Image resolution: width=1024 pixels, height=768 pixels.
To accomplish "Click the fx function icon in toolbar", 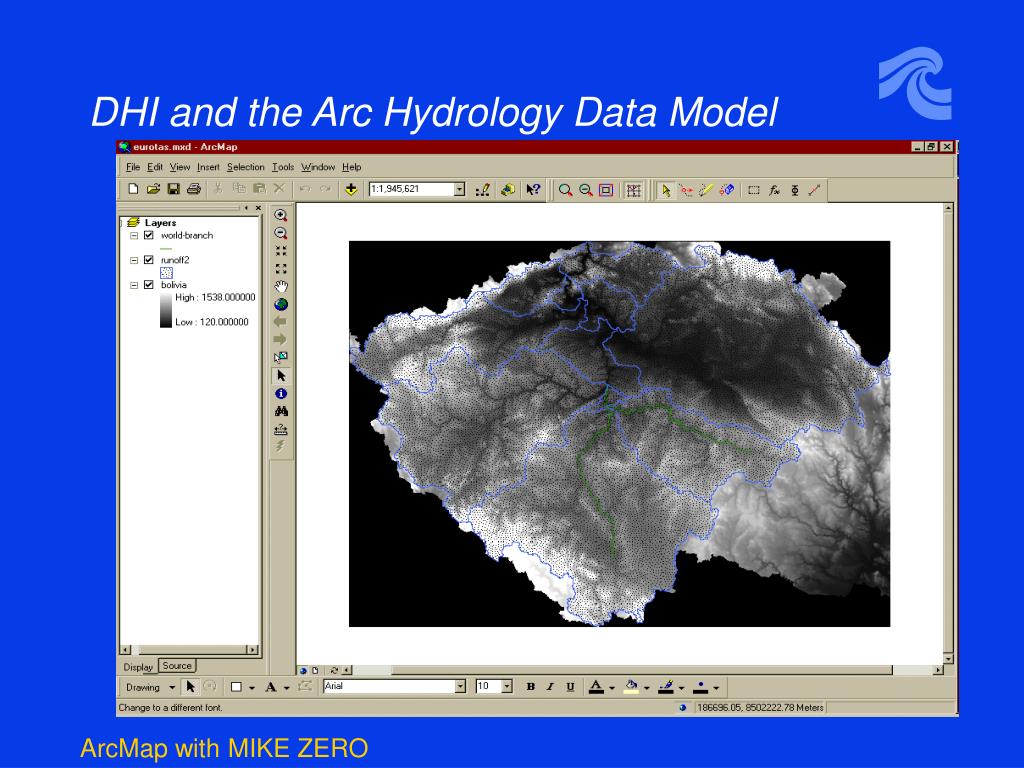I will pyautogui.click(x=775, y=190).
